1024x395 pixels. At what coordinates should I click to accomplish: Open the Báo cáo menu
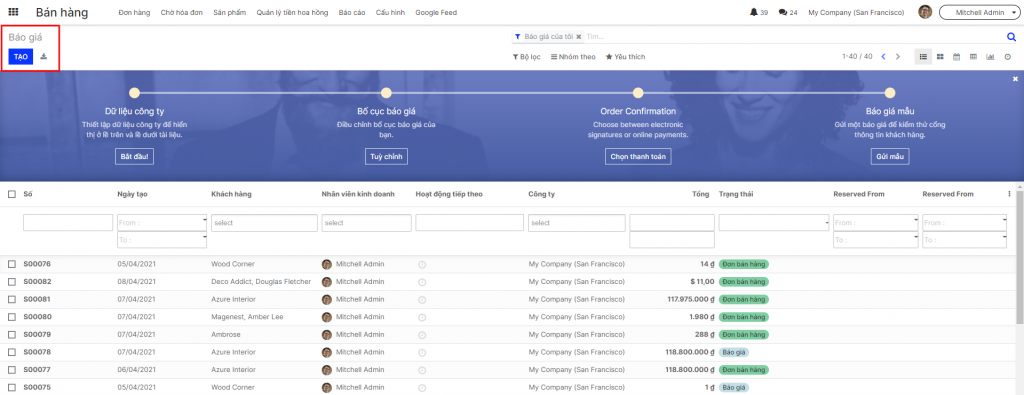[x=352, y=12]
